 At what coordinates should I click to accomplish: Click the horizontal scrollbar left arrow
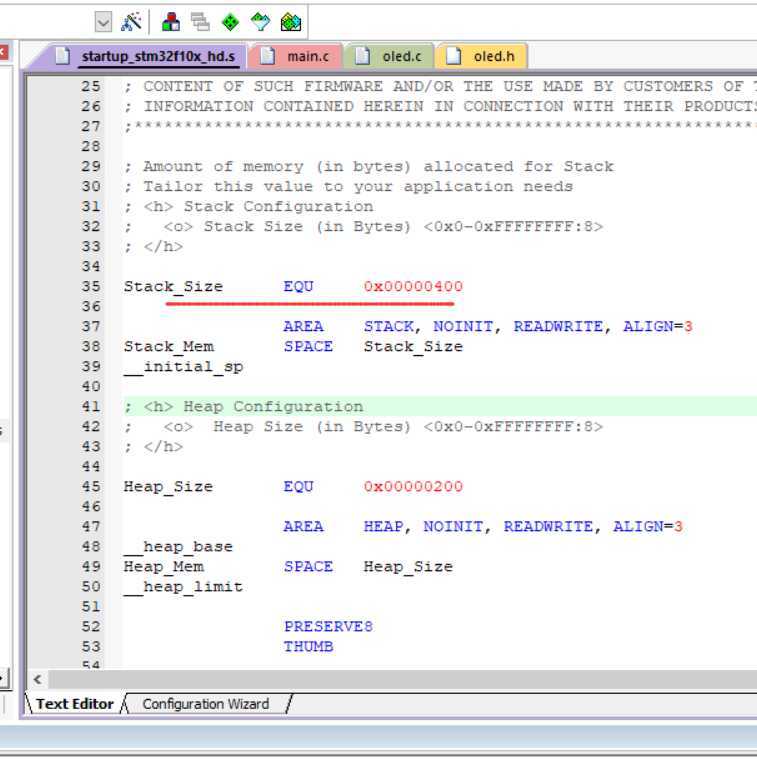click(x=38, y=680)
